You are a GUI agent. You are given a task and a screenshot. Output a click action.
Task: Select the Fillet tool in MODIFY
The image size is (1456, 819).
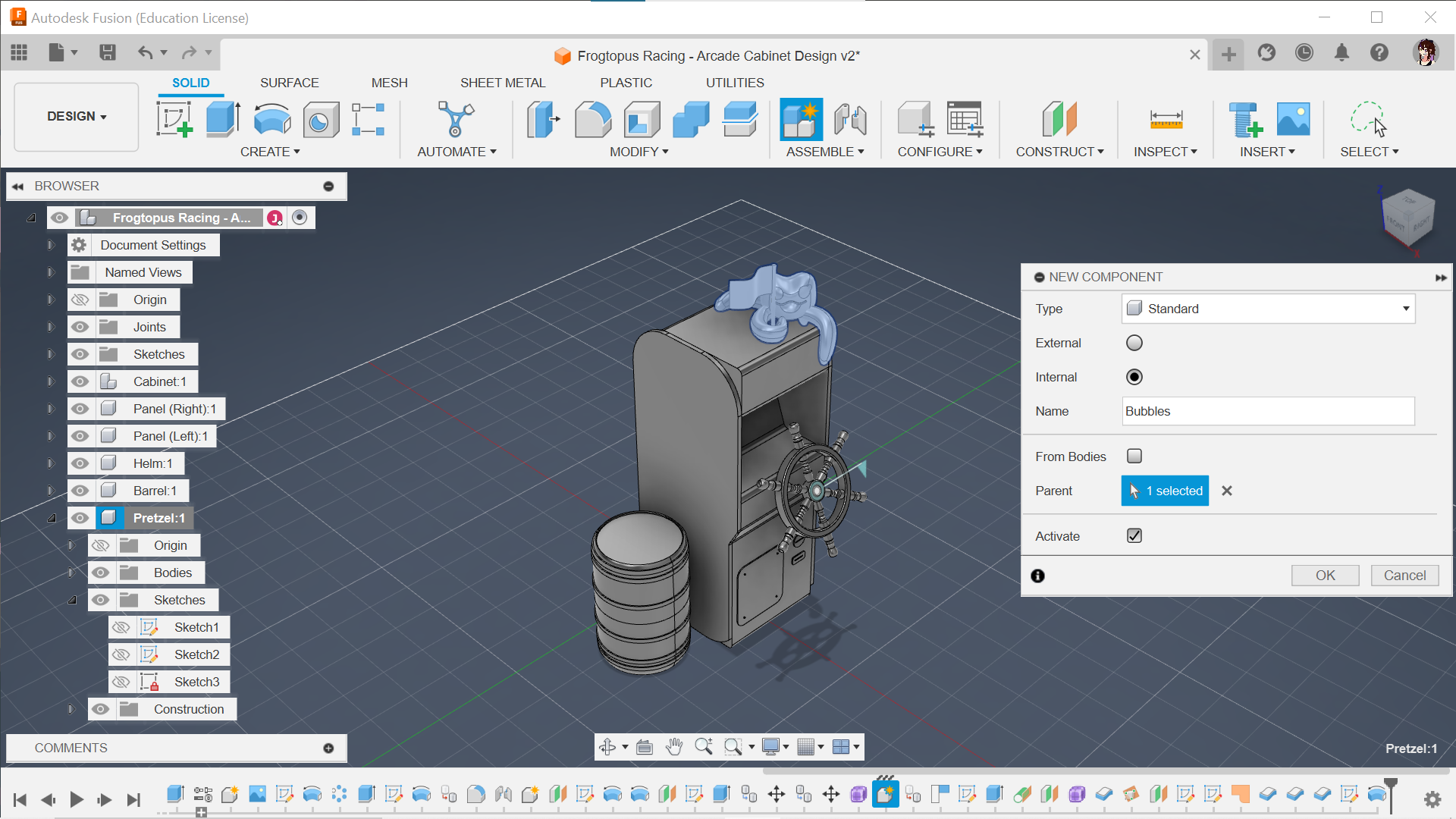592,118
